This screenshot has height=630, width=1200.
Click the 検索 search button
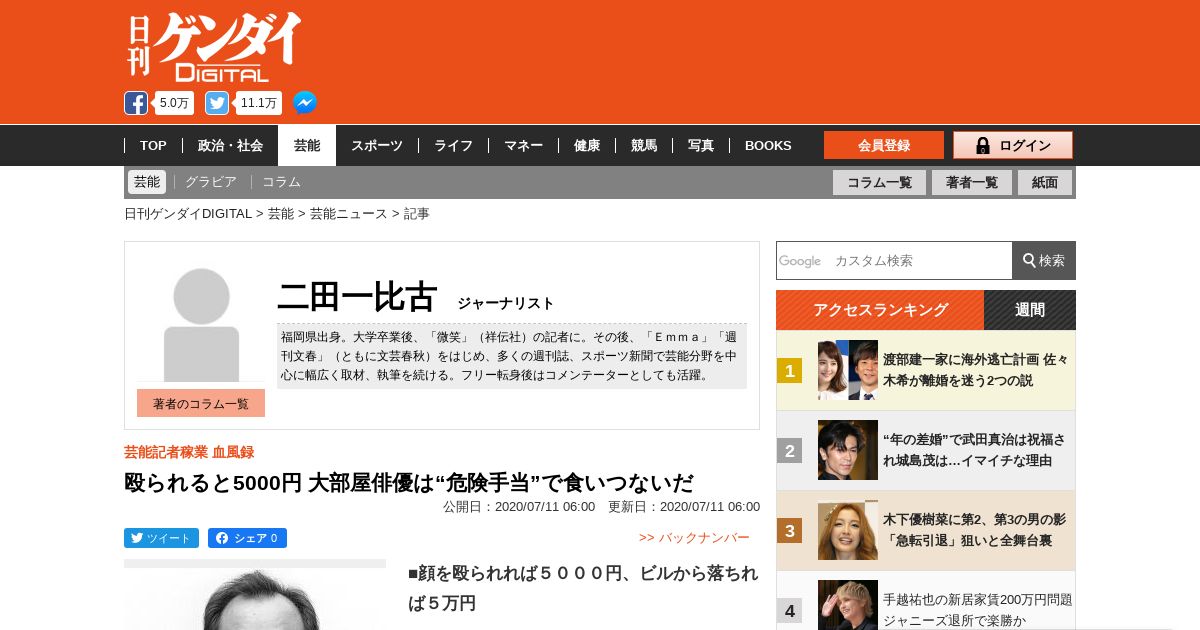1044,260
